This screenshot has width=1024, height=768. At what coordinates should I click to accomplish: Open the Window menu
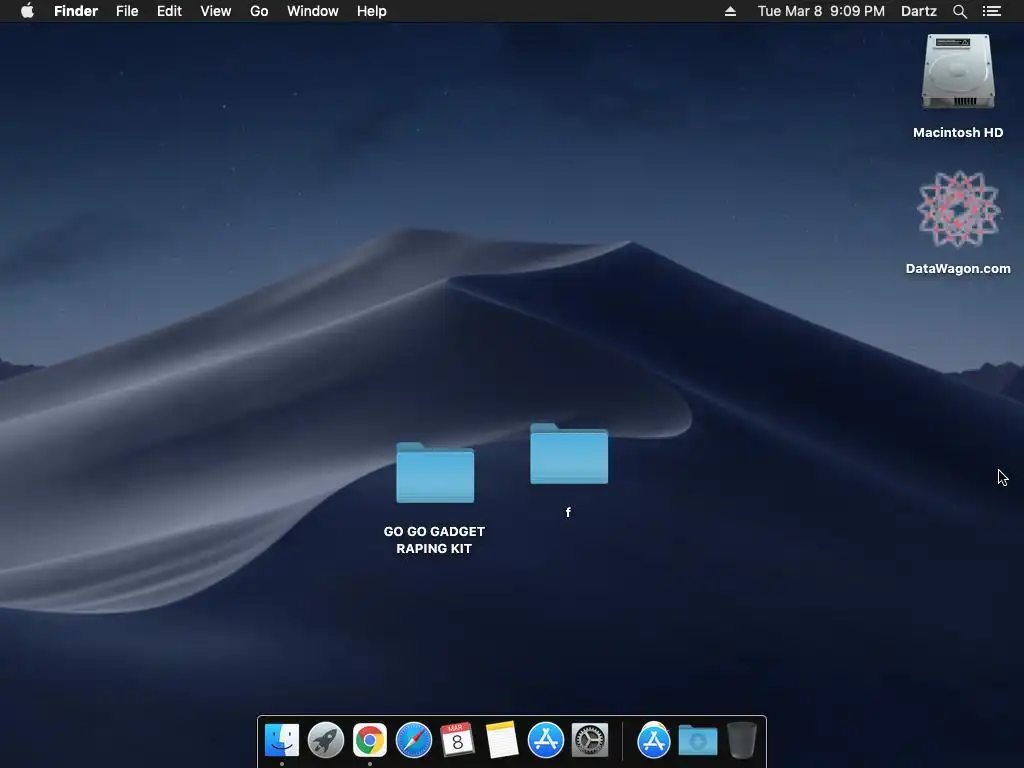(x=313, y=11)
